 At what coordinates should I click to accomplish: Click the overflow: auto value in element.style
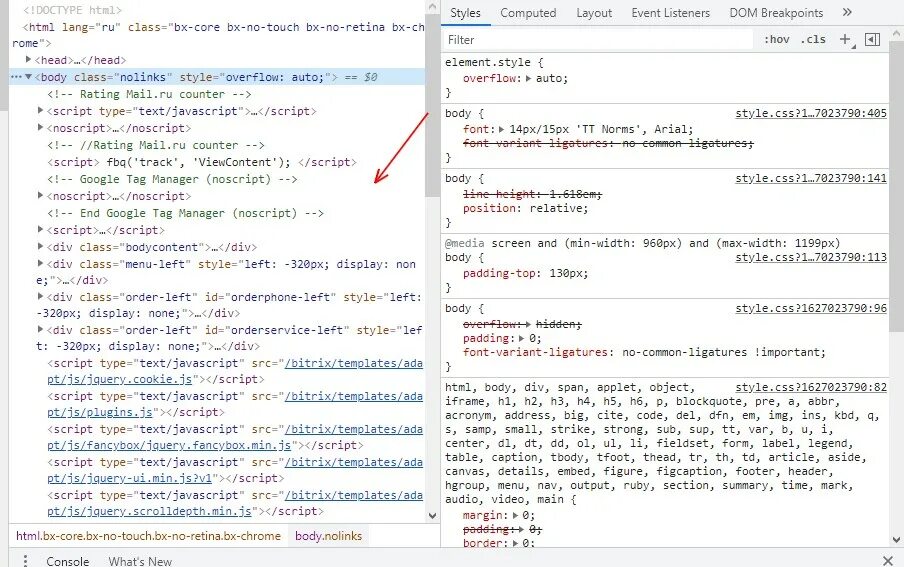[x=551, y=78]
